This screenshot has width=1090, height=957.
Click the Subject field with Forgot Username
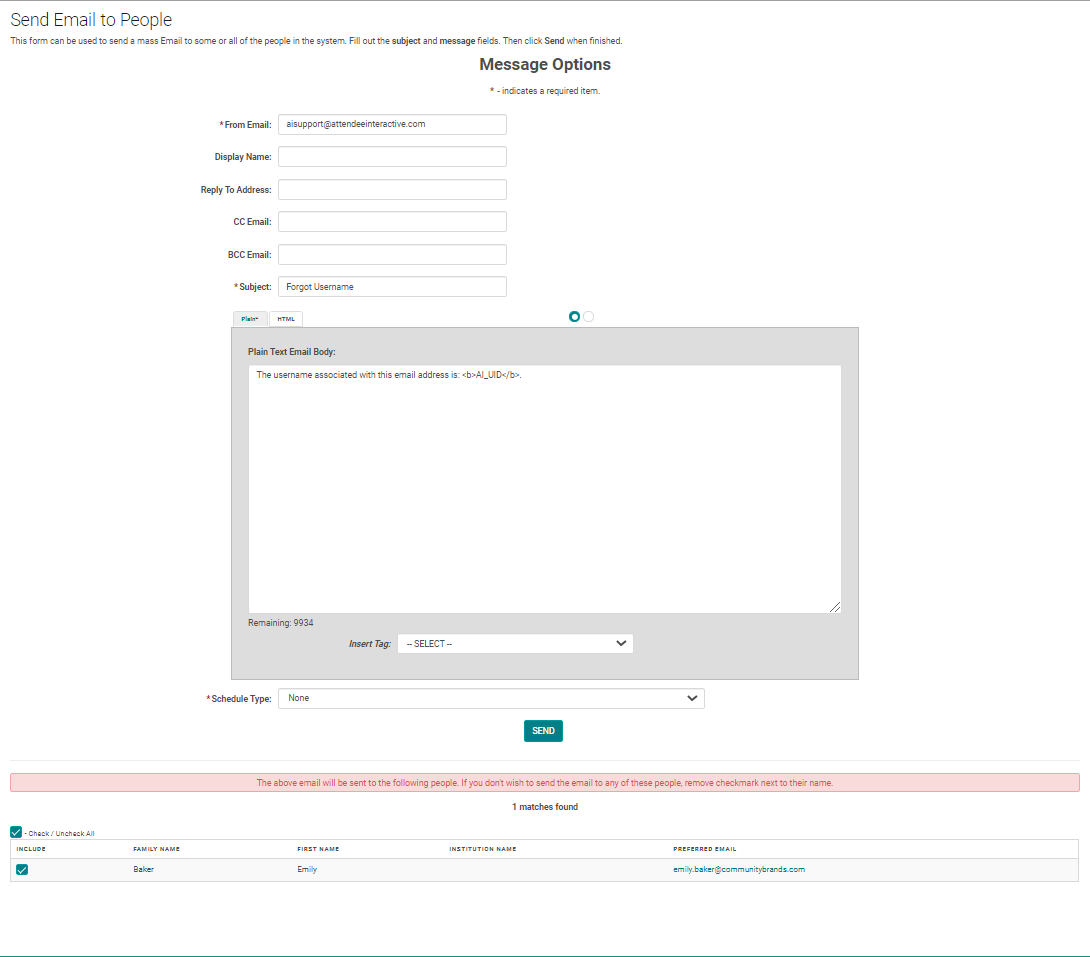392,287
